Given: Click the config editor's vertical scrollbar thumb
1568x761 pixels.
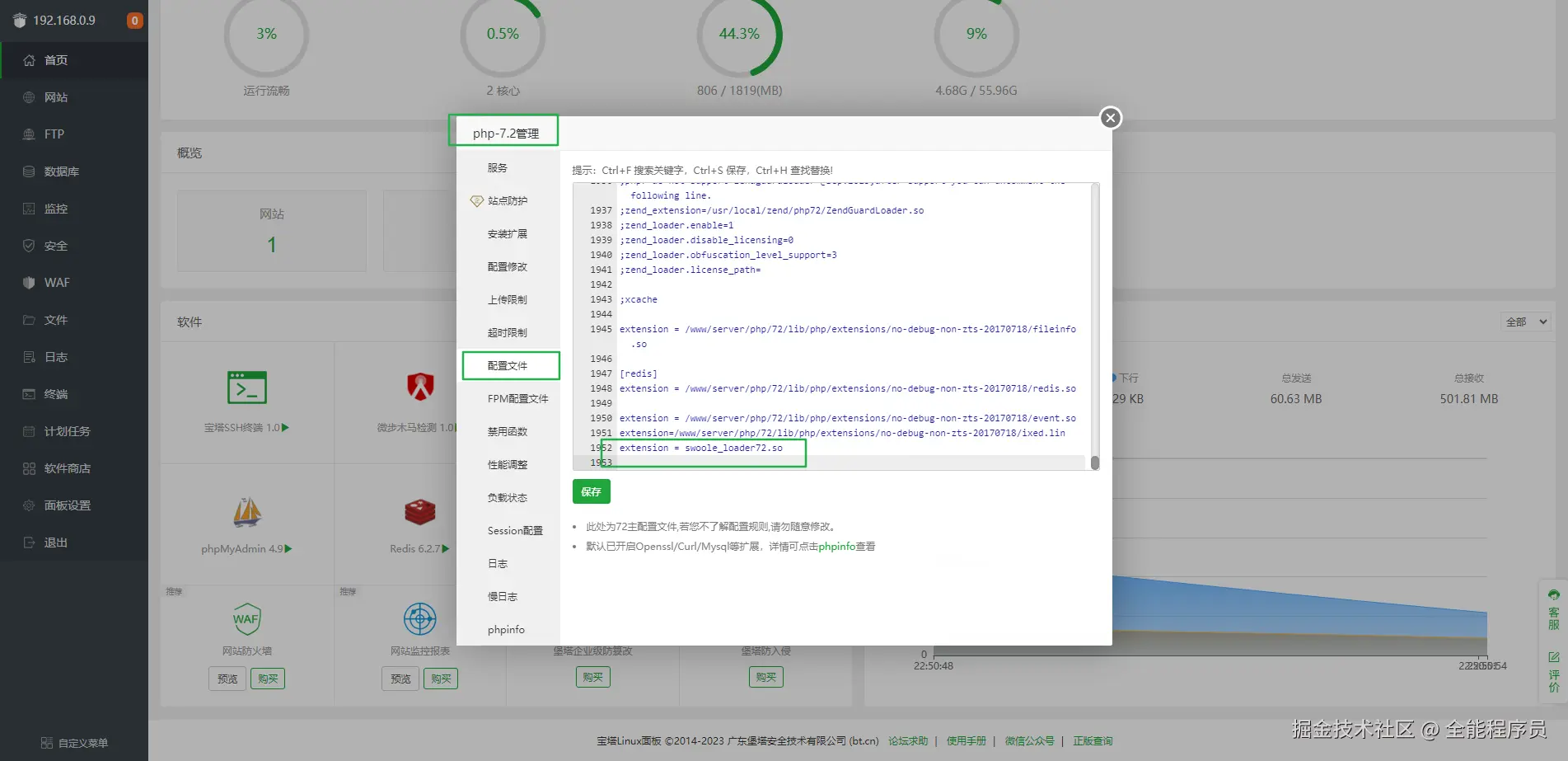Looking at the screenshot, I should (1095, 463).
